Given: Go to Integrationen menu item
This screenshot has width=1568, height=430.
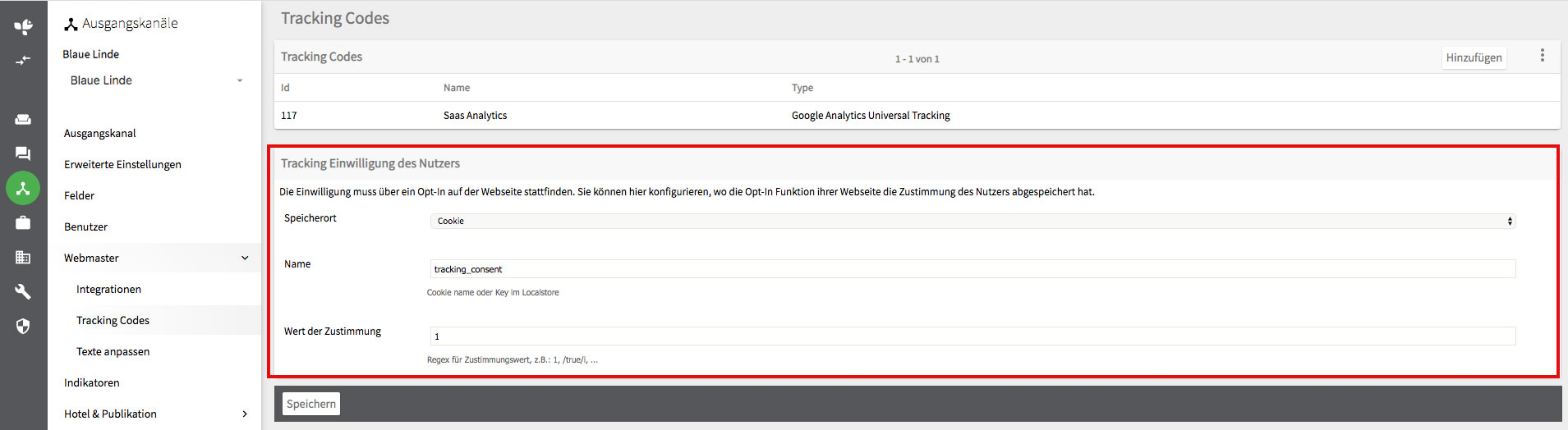Looking at the screenshot, I should point(108,289).
